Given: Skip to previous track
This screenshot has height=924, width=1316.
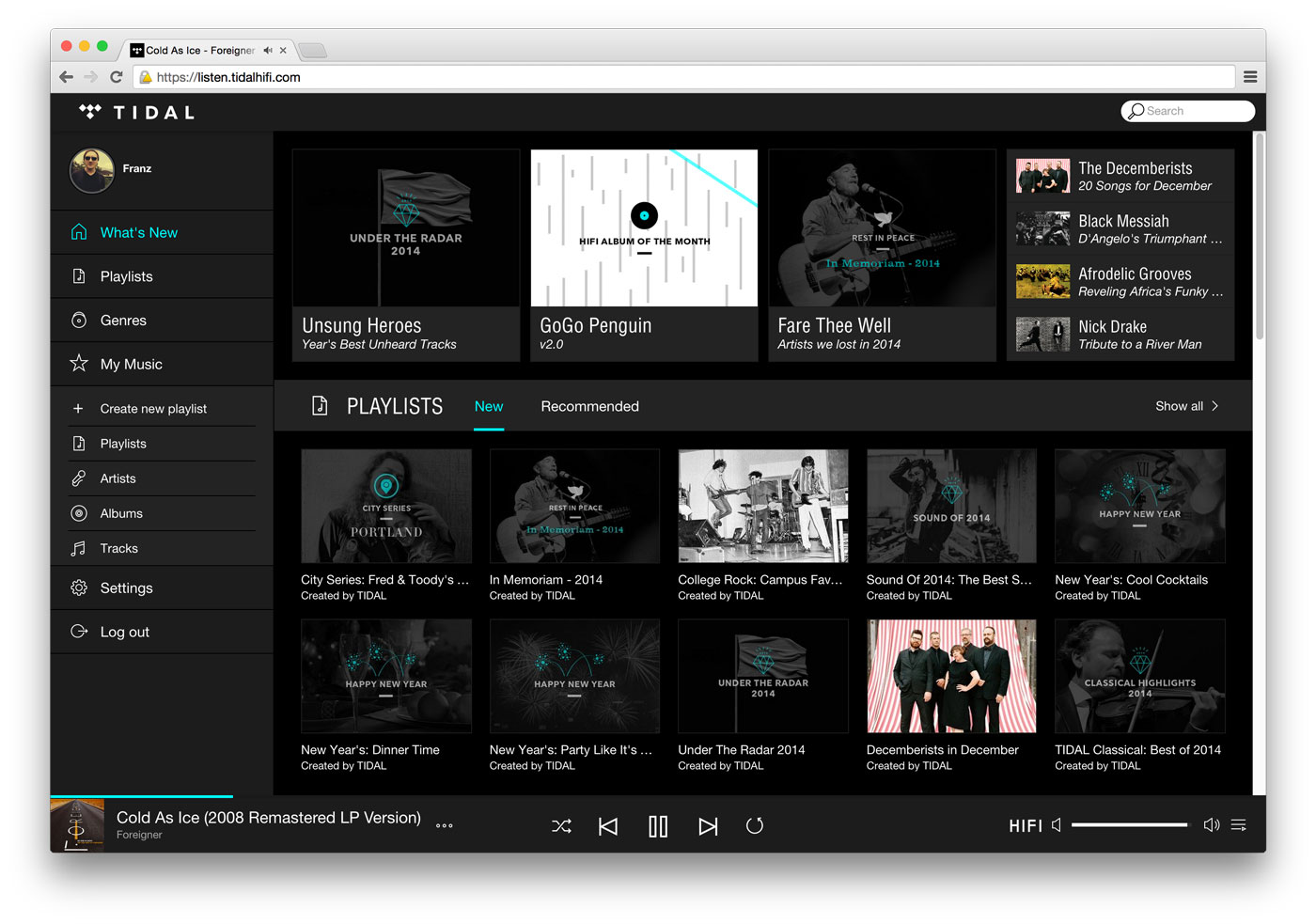Looking at the screenshot, I should click(608, 826).
